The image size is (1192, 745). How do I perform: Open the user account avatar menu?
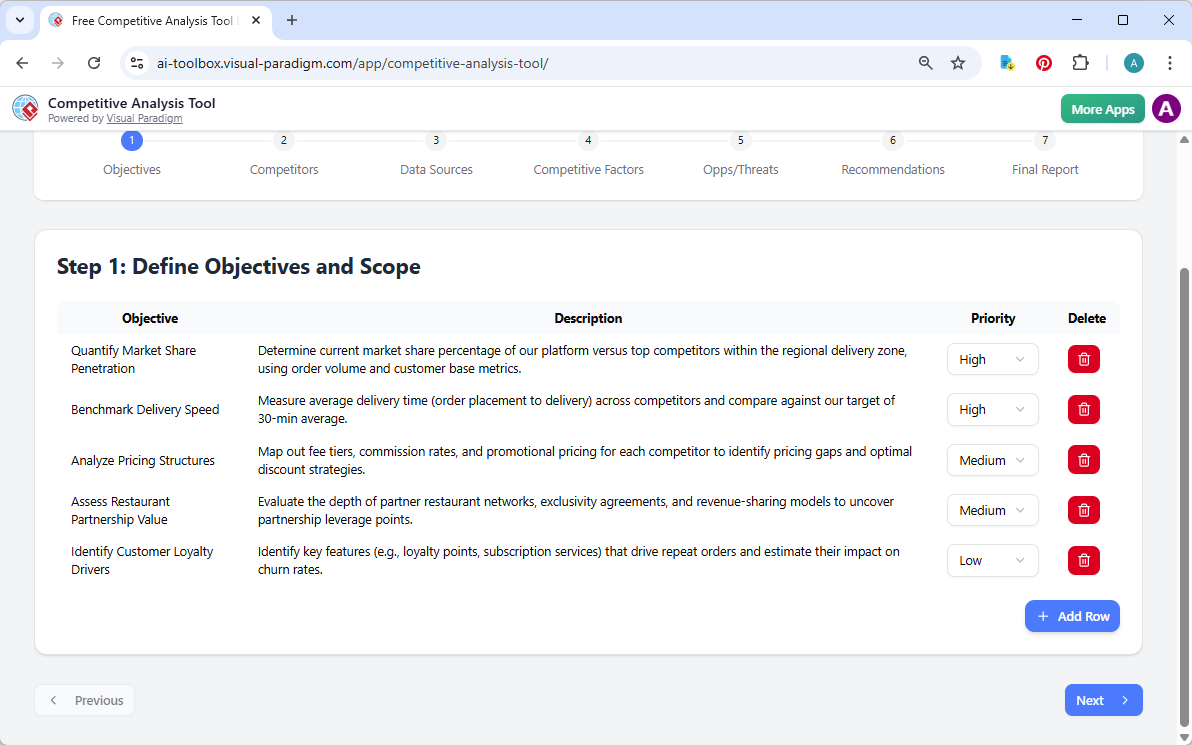tap(1166, 108)
